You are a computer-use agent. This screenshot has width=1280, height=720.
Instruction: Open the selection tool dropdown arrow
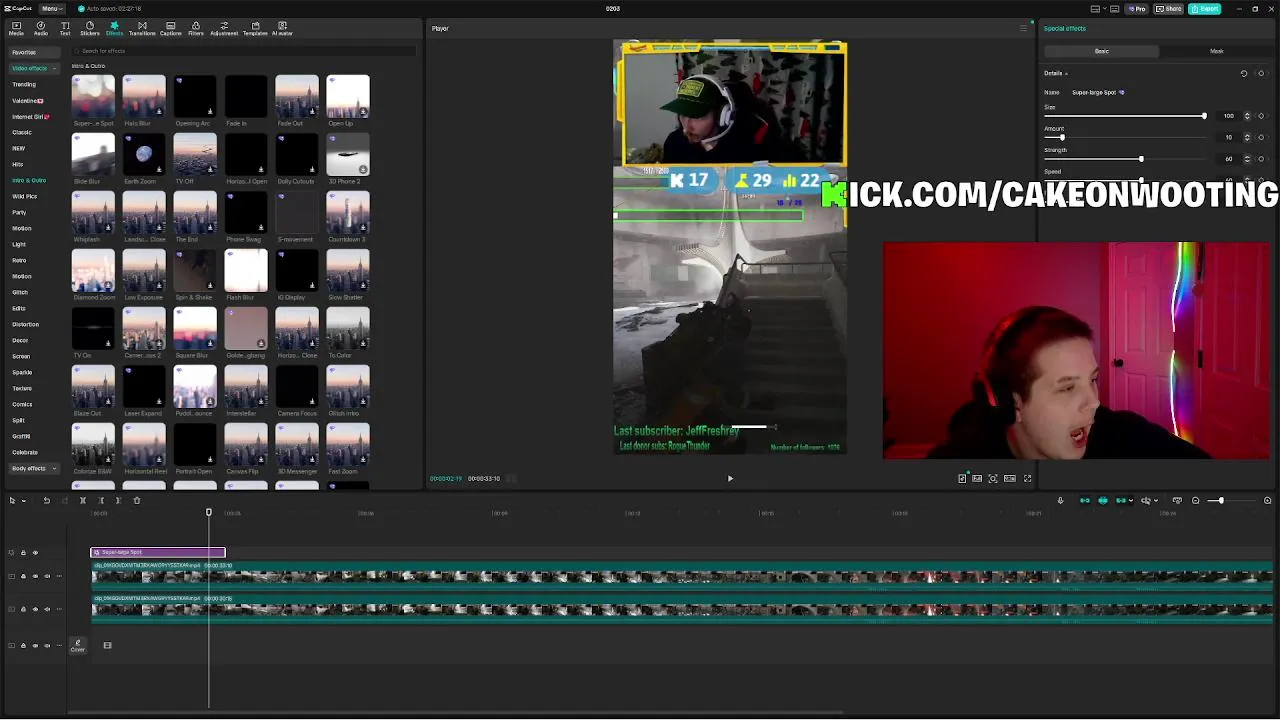(x=22, y=500)
